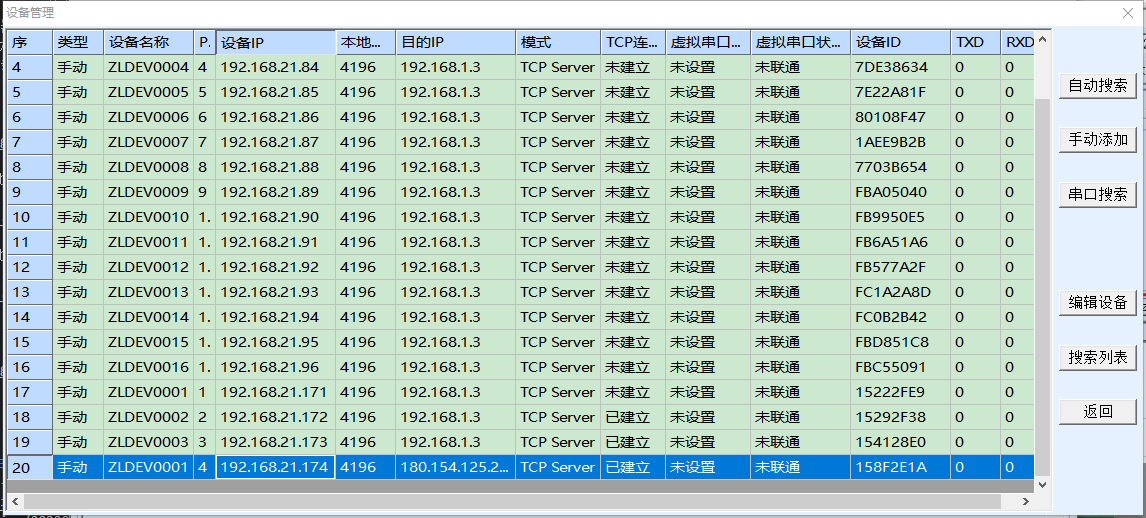Click 已建立 status in row 18
Screen dimensions: 1146x518
633,417
